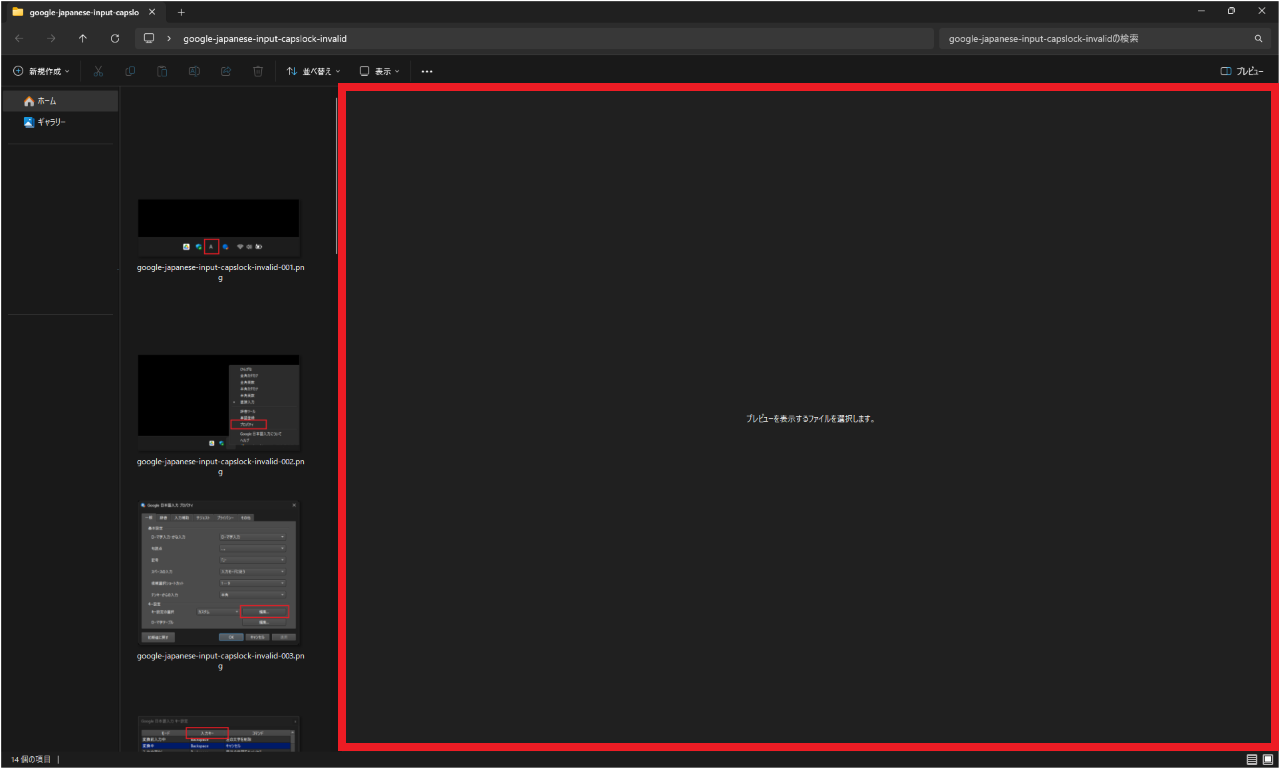This screenshot has width=1280, height=769.
Task: Click the Delete trash can icon
Action: point(258,71)
